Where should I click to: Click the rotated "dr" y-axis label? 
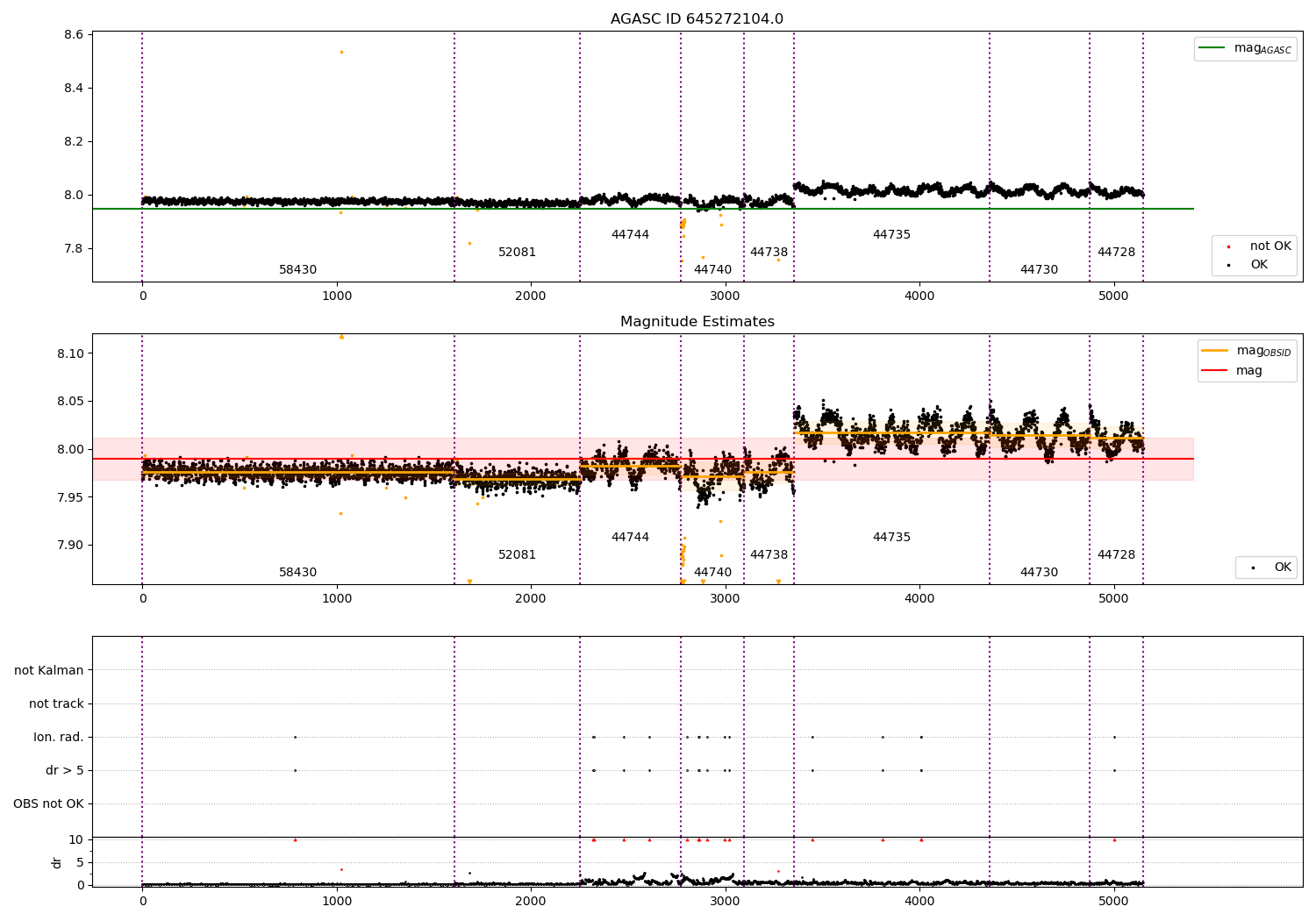click(57, 862)
